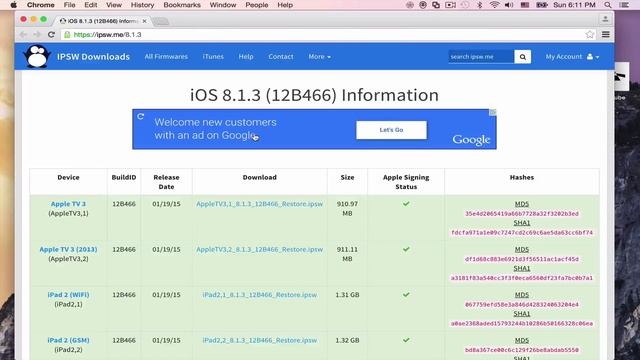The width and height of the screenshot is (640, 360).
Task: Close the iOS 8.1.3 browser tab
Action: (x=144, y=21)
